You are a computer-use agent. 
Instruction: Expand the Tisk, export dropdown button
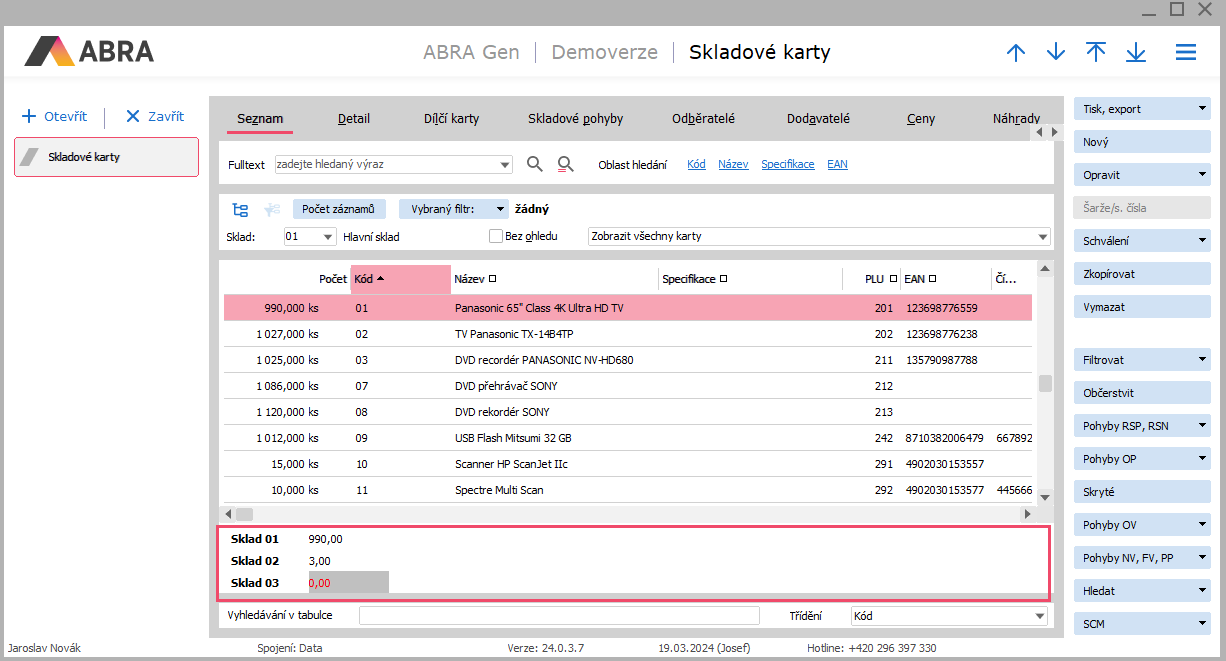[x=1203, y=109]
